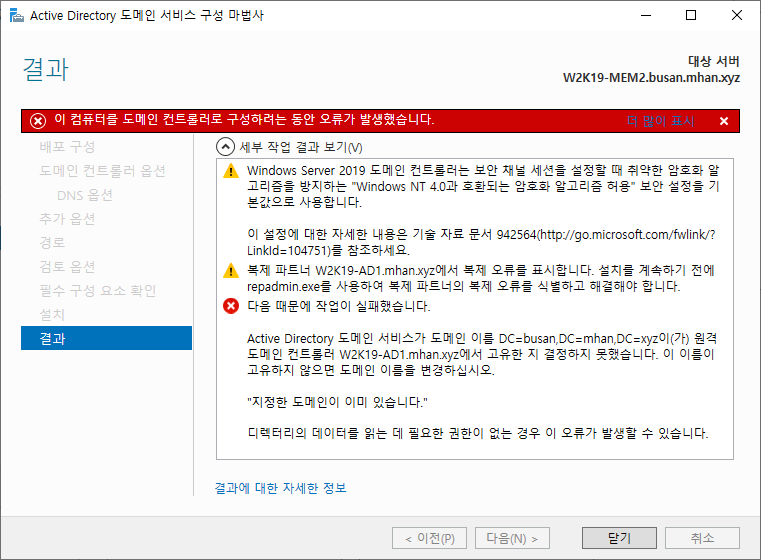Click the error banner message text
The height and width of the screenshot is (560, 761).
(244, 119)
